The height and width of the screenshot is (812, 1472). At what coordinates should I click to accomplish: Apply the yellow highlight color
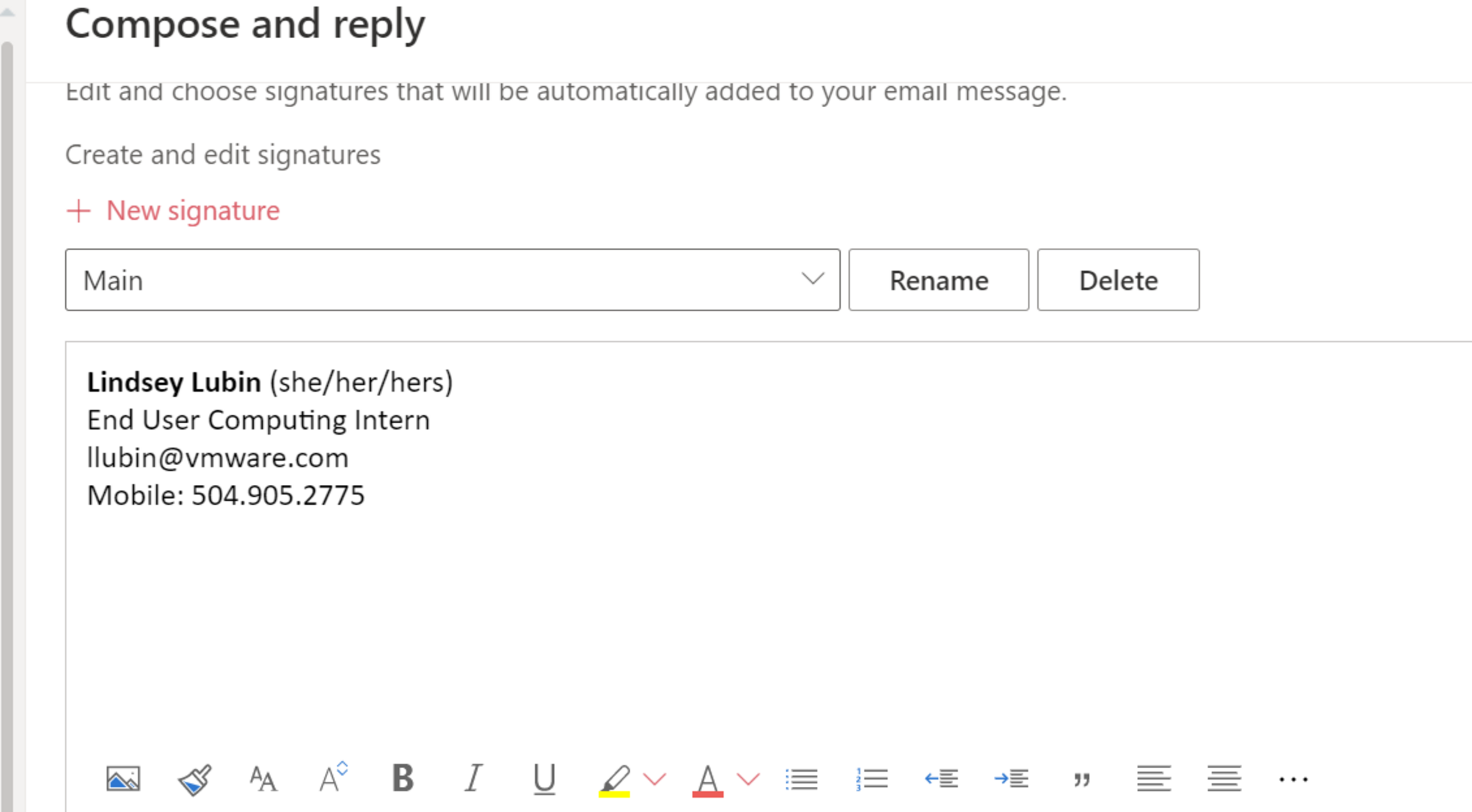coord(615,780)
